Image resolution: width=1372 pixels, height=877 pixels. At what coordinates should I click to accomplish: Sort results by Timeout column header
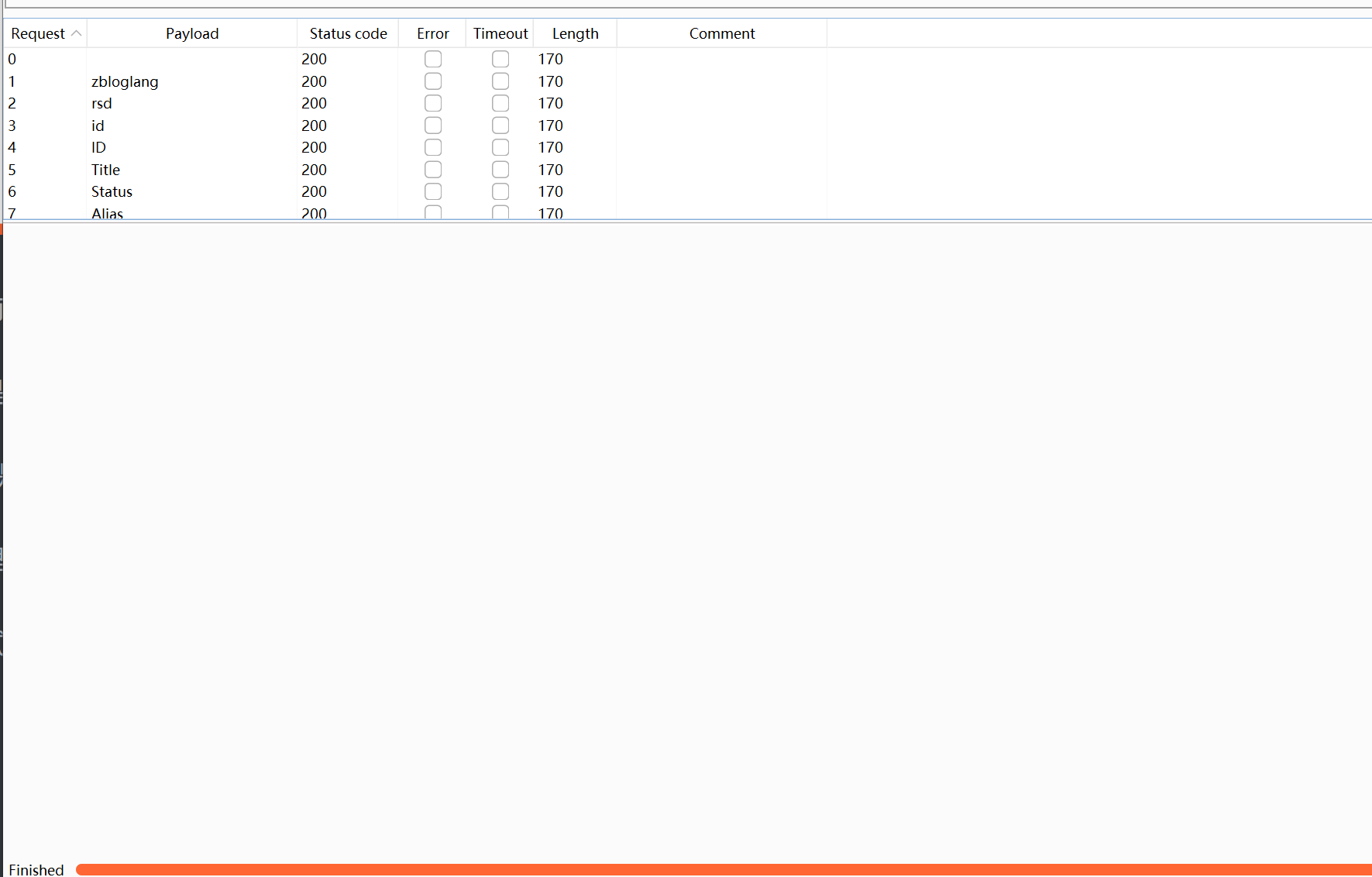pyautogui.click(x=500, y=33)
